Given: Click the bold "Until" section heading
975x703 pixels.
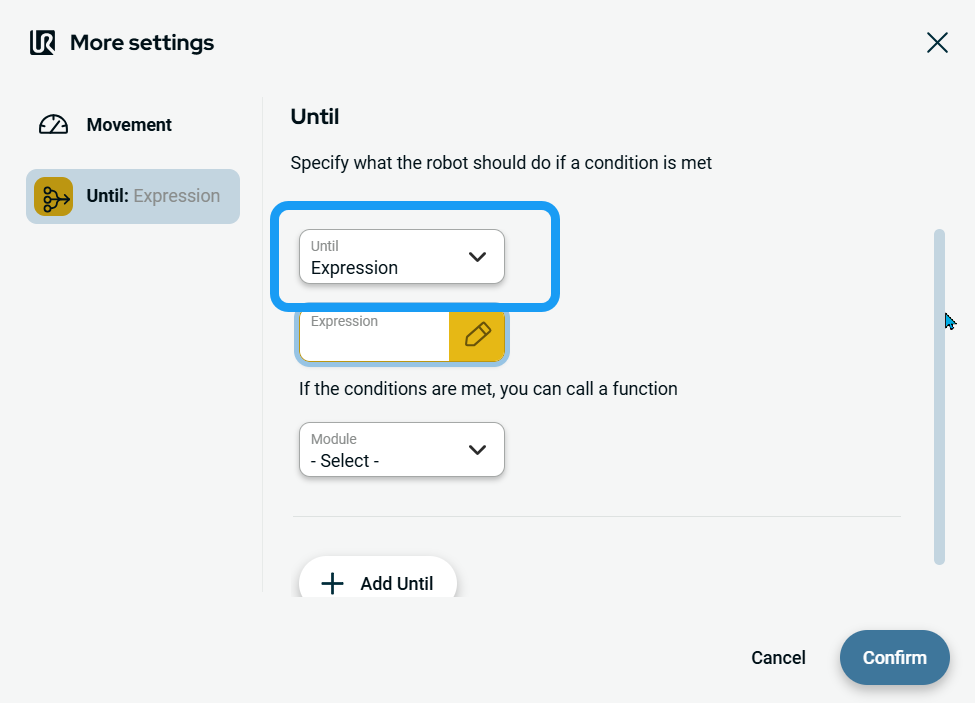Looking at the screenshot, I should coord(315,117).
